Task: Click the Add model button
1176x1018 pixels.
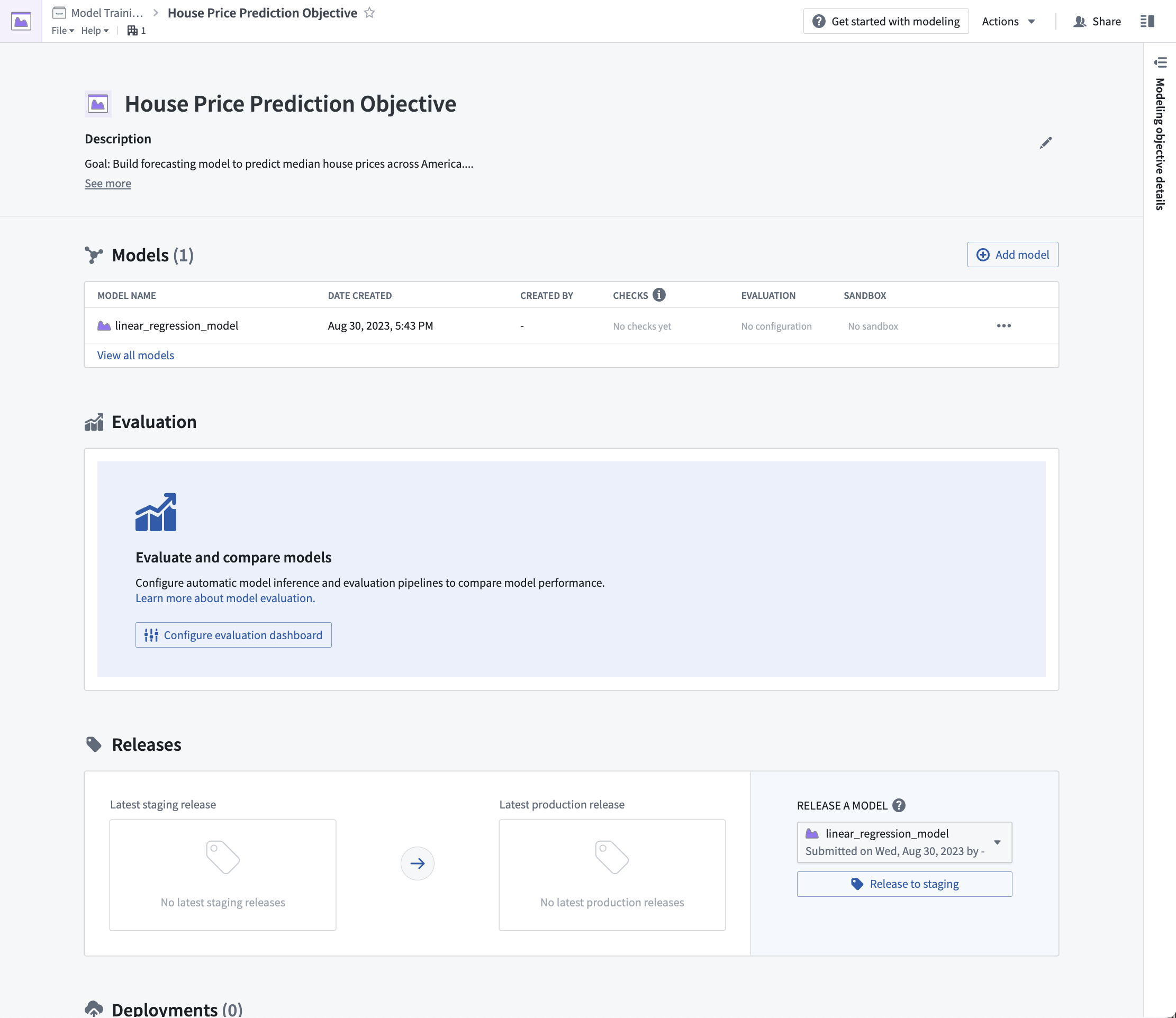Action: (1012, 254)
